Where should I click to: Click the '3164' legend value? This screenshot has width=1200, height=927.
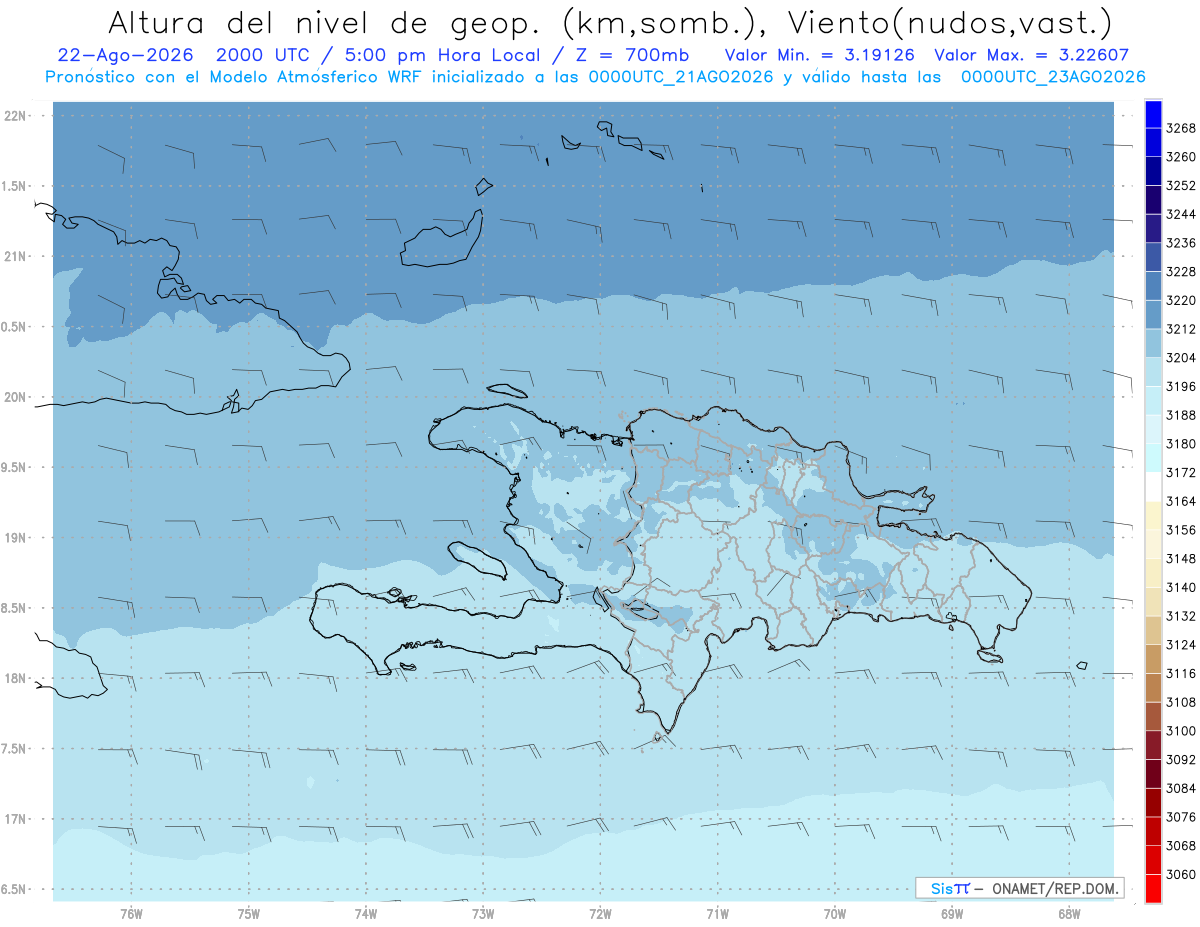1181,501
